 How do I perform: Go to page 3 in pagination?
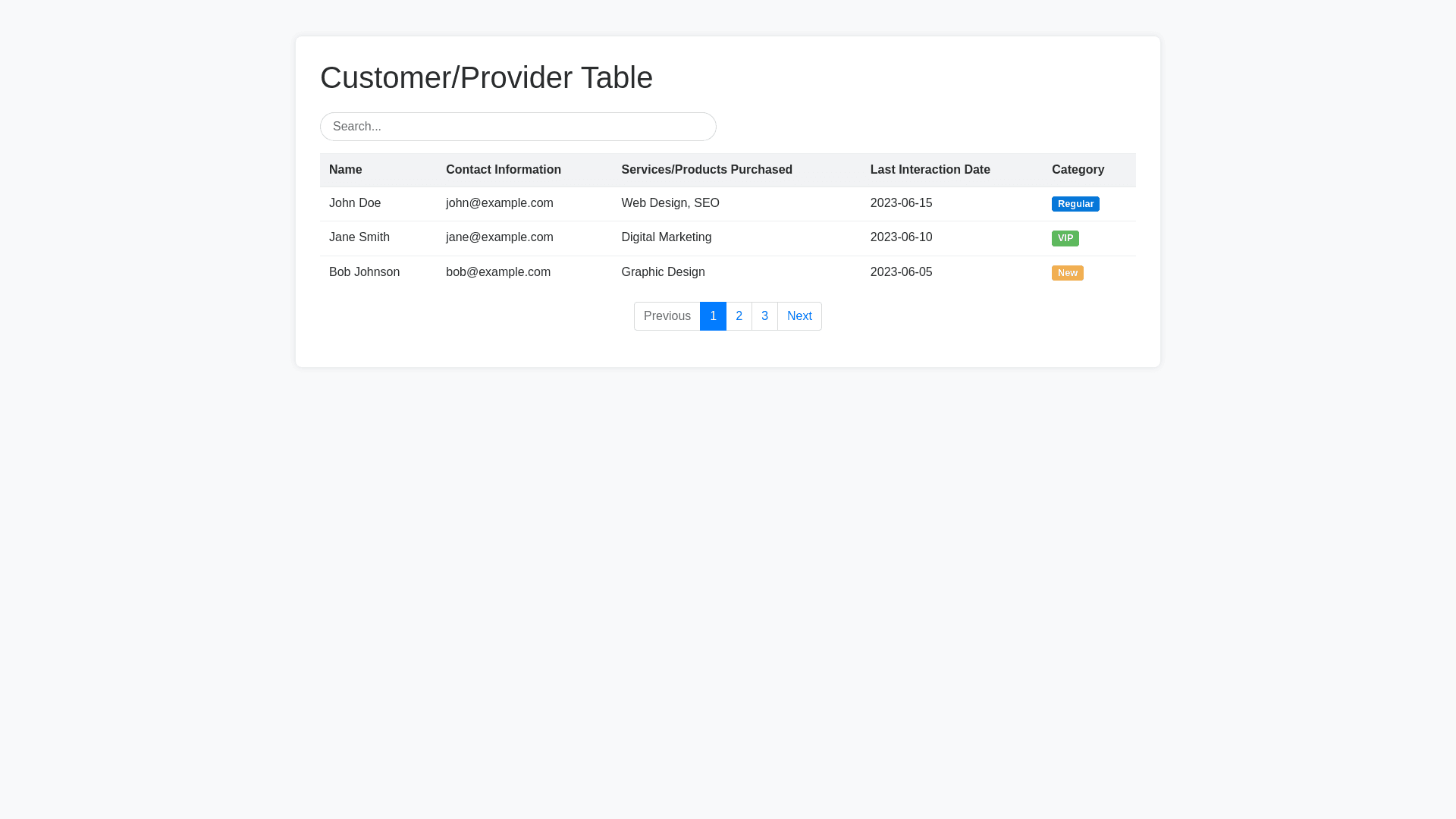coord(764,316)
